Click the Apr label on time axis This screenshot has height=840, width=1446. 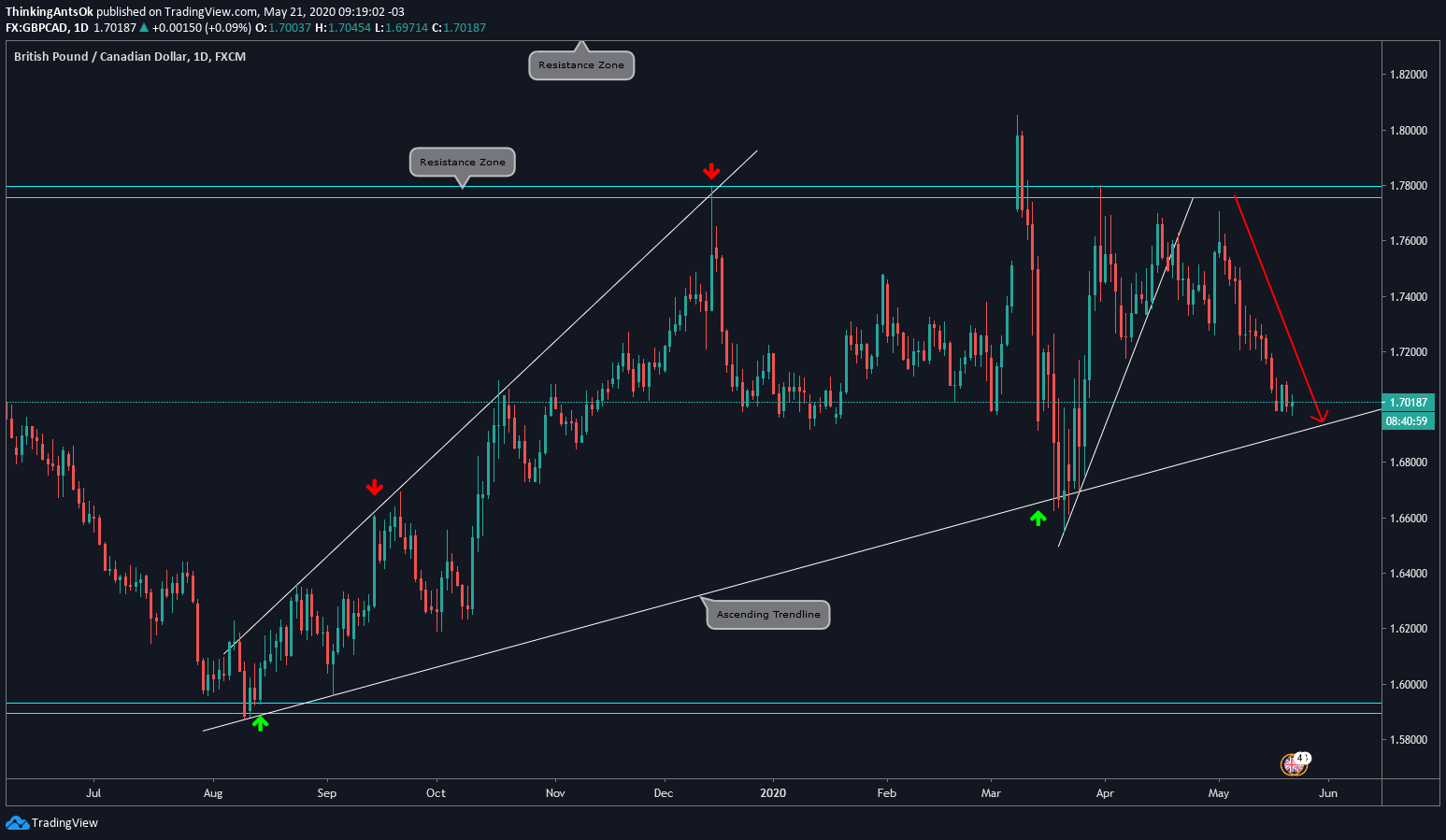1105,793
